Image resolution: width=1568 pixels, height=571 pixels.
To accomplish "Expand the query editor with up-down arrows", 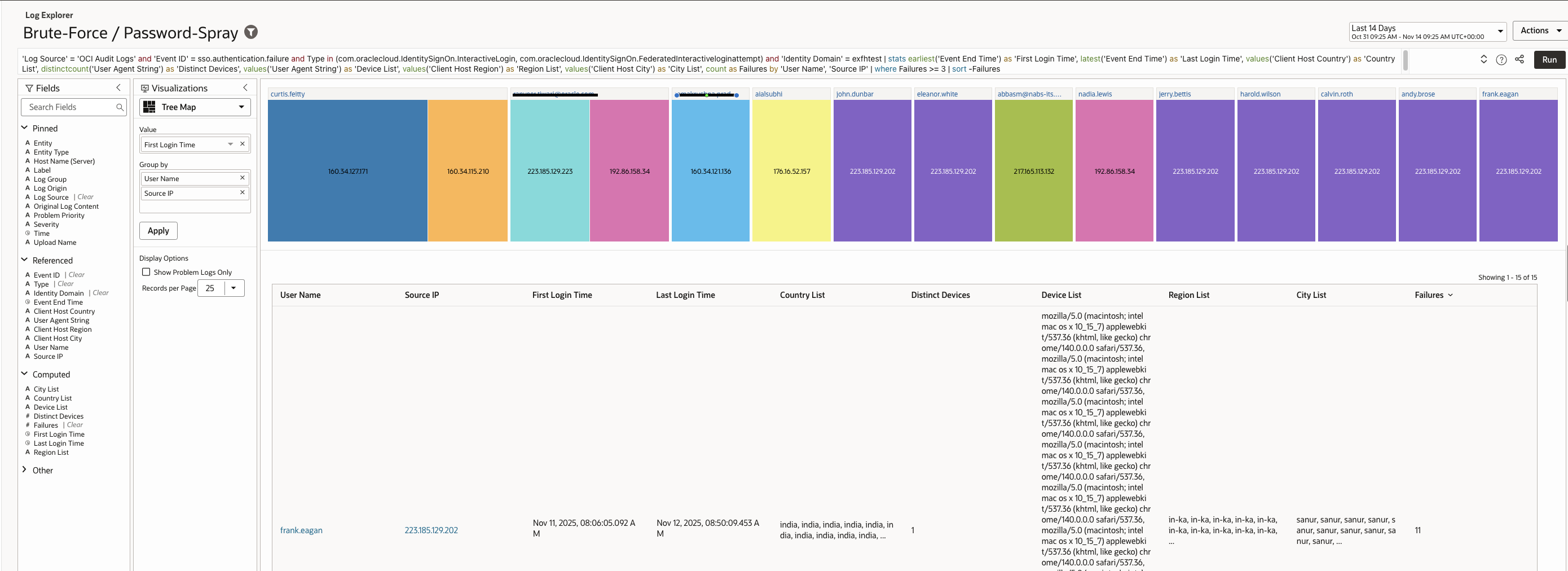I will pyautogui.click(x=1483, y=60).
